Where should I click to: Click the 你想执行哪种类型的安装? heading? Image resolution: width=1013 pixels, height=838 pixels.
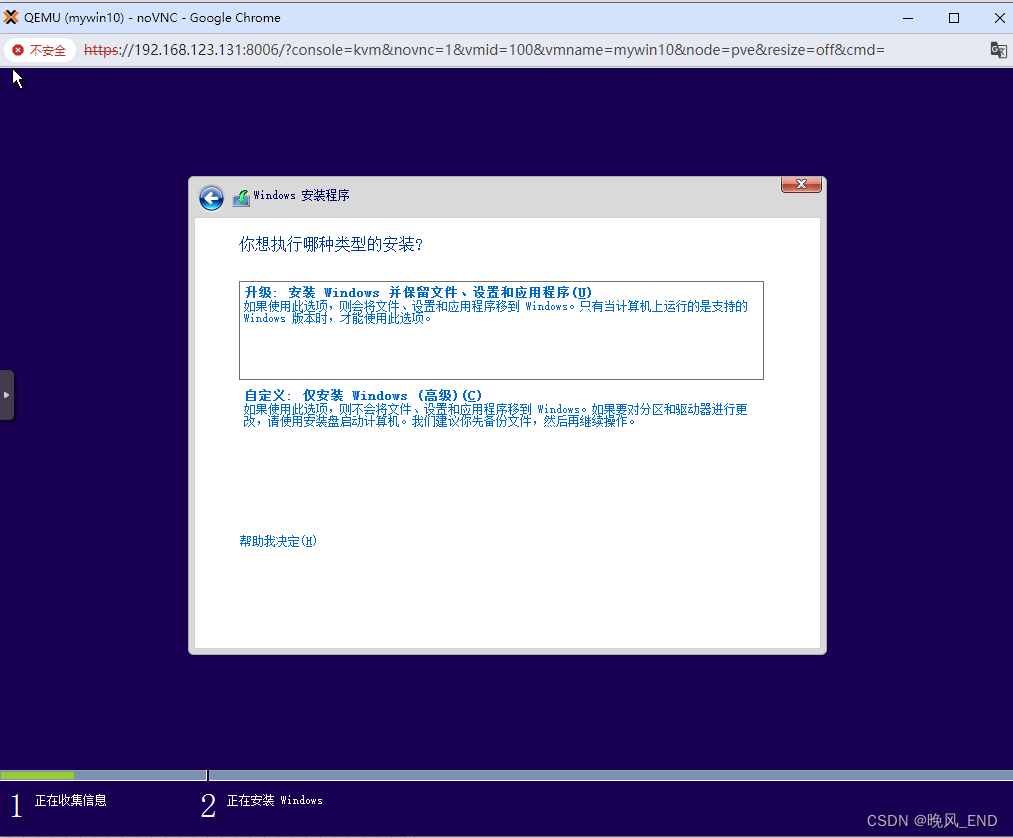[x=331, y=244]
